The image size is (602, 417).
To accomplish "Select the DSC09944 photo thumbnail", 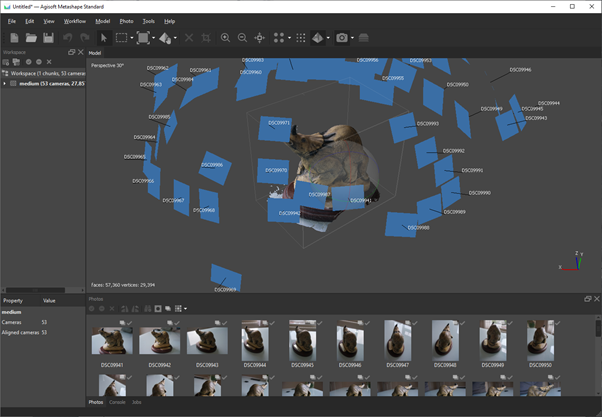I will 254,341.
